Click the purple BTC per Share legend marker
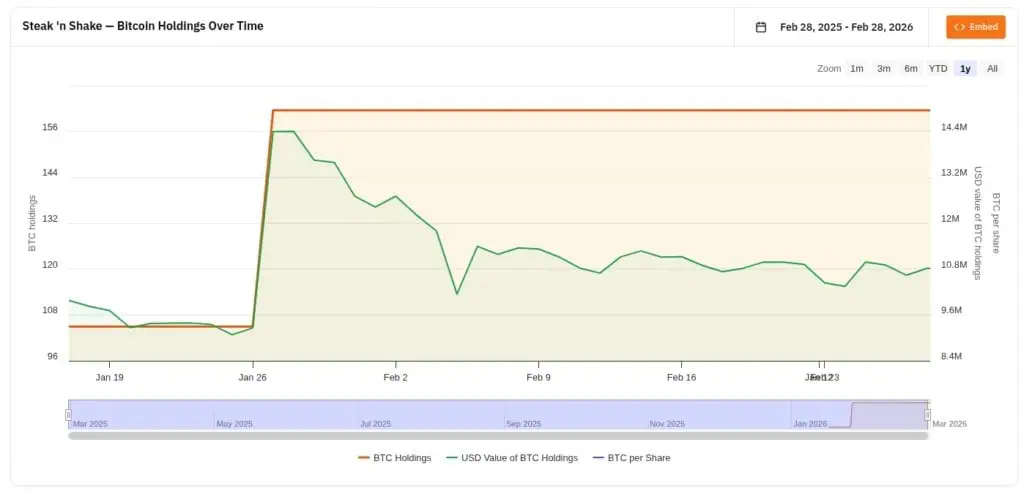Screen dimensions: 1024x494 point(599,458)
